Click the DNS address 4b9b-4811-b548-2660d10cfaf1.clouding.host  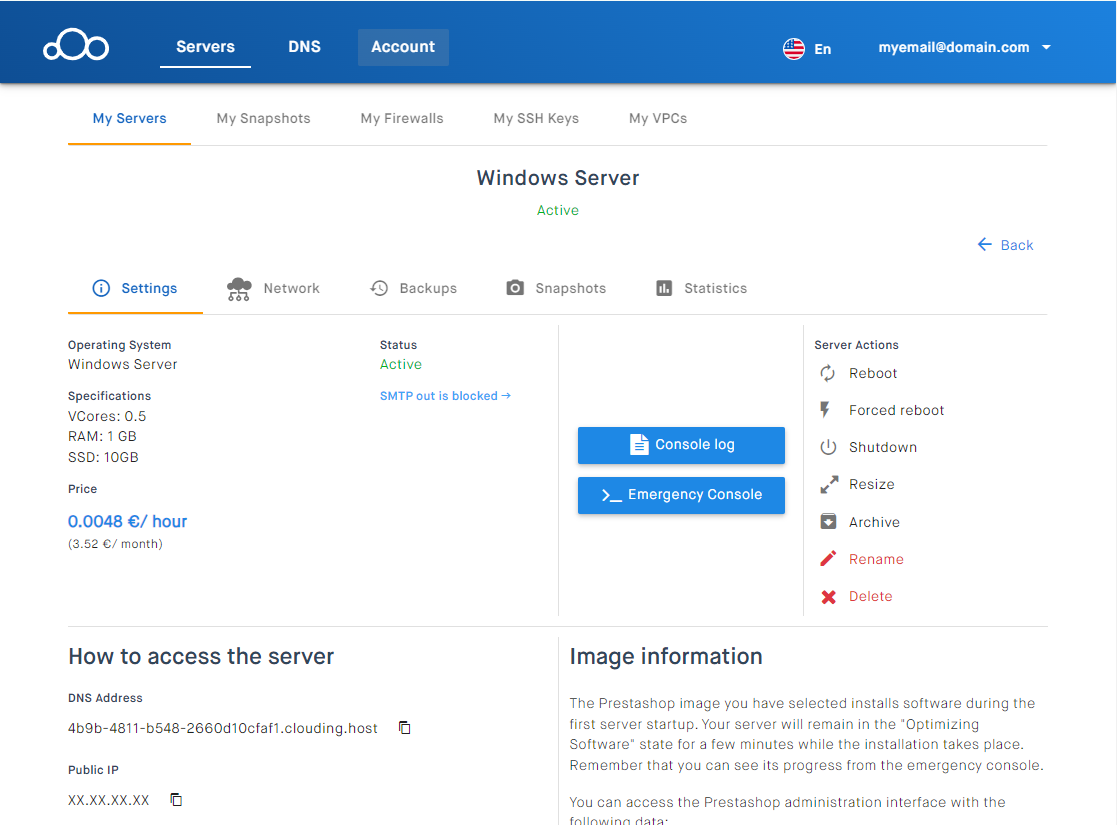tap(222, 728)
